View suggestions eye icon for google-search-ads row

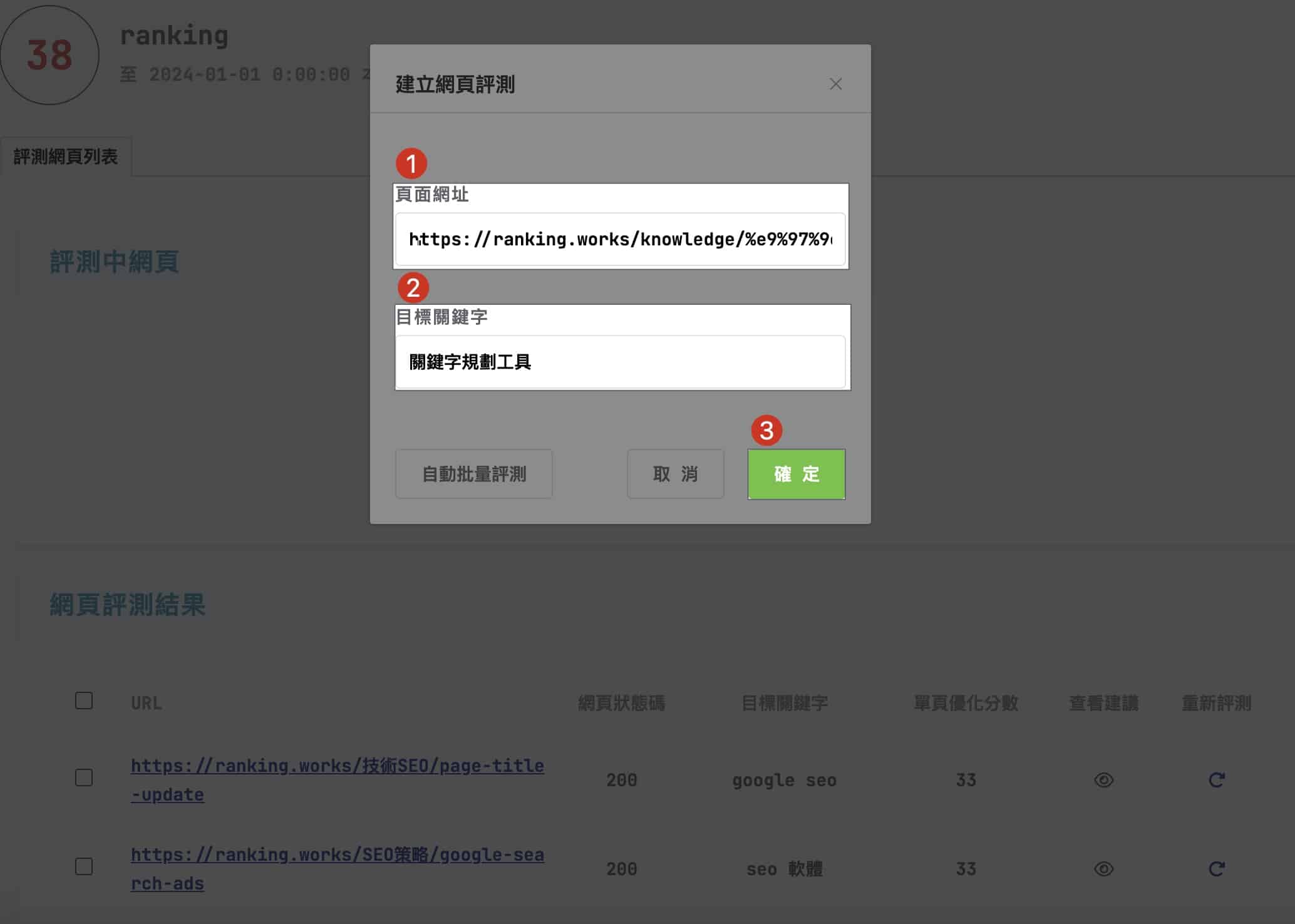(x=1103, y=869)
